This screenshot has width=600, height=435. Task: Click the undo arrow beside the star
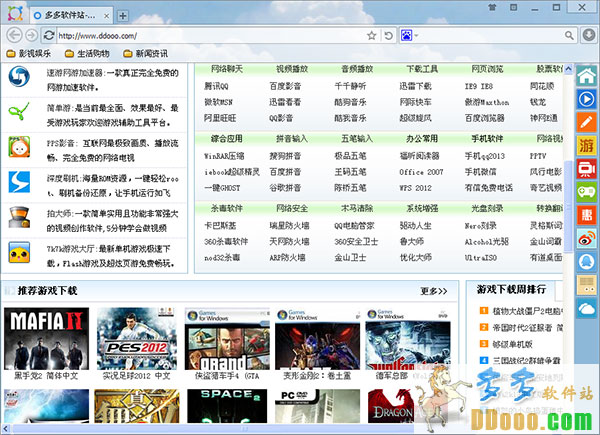pos(388,36)
